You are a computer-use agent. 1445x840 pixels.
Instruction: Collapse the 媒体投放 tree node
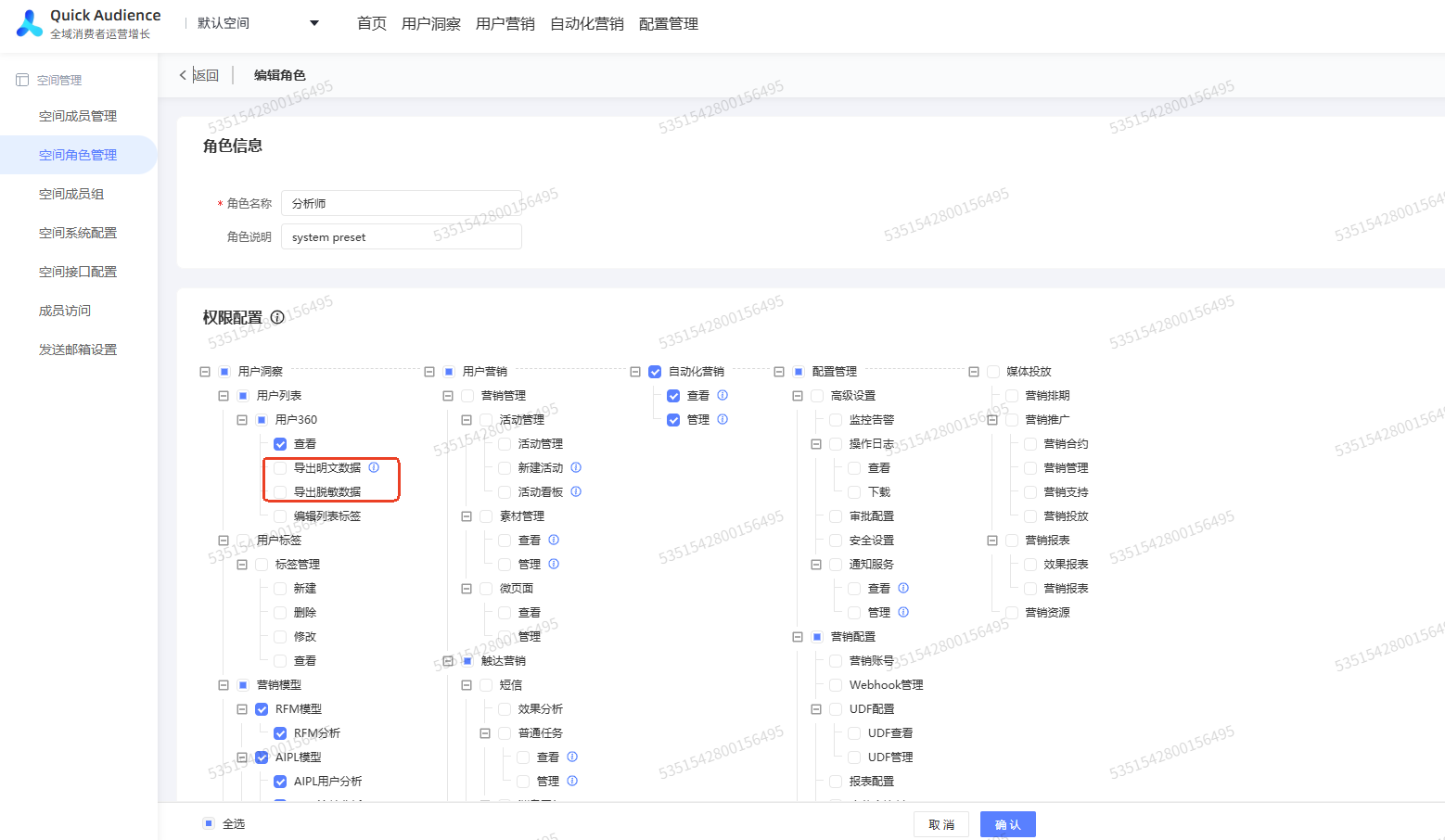tap(974, 372)
